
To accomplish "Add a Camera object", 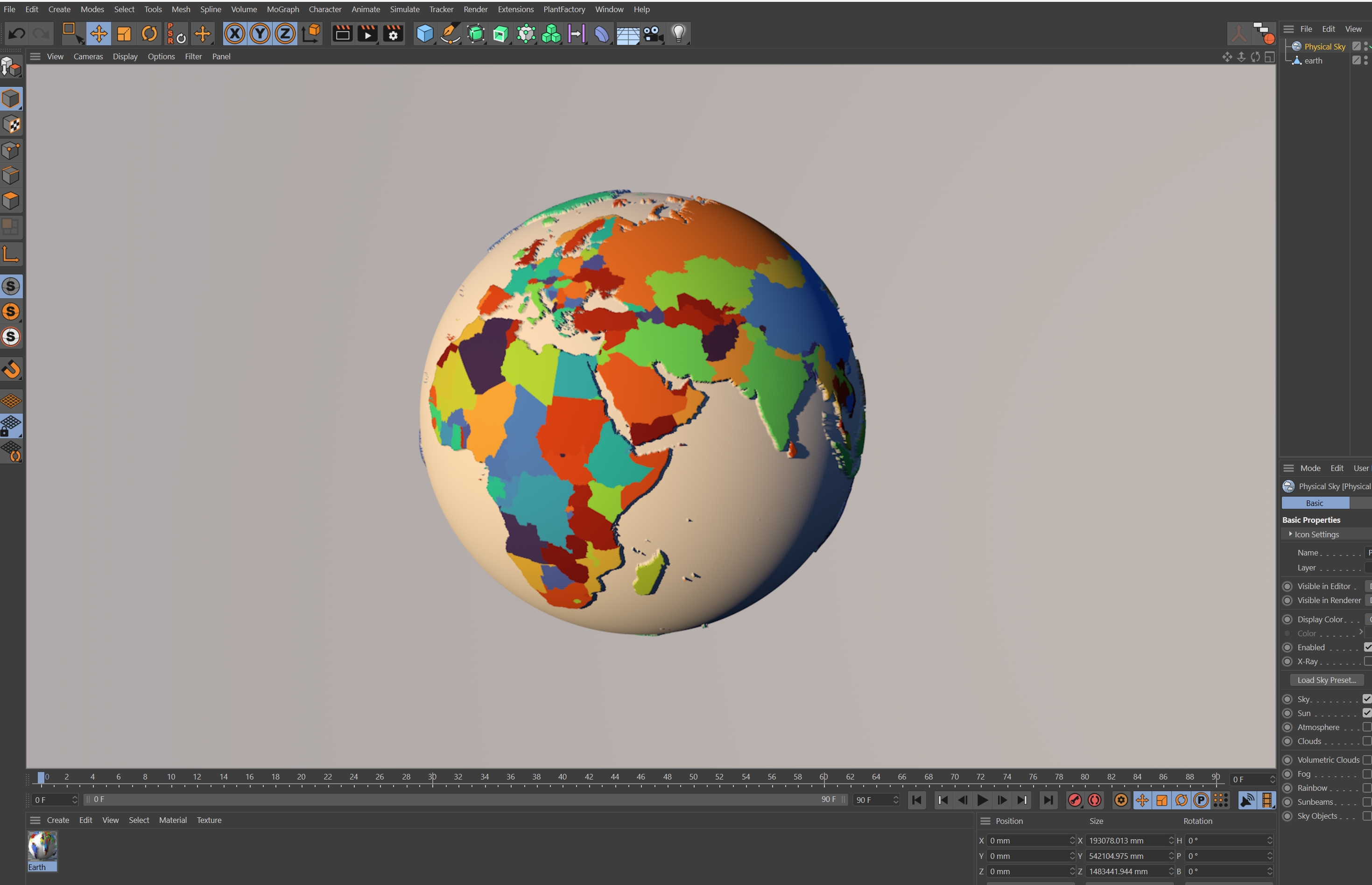I will (653, 34).
